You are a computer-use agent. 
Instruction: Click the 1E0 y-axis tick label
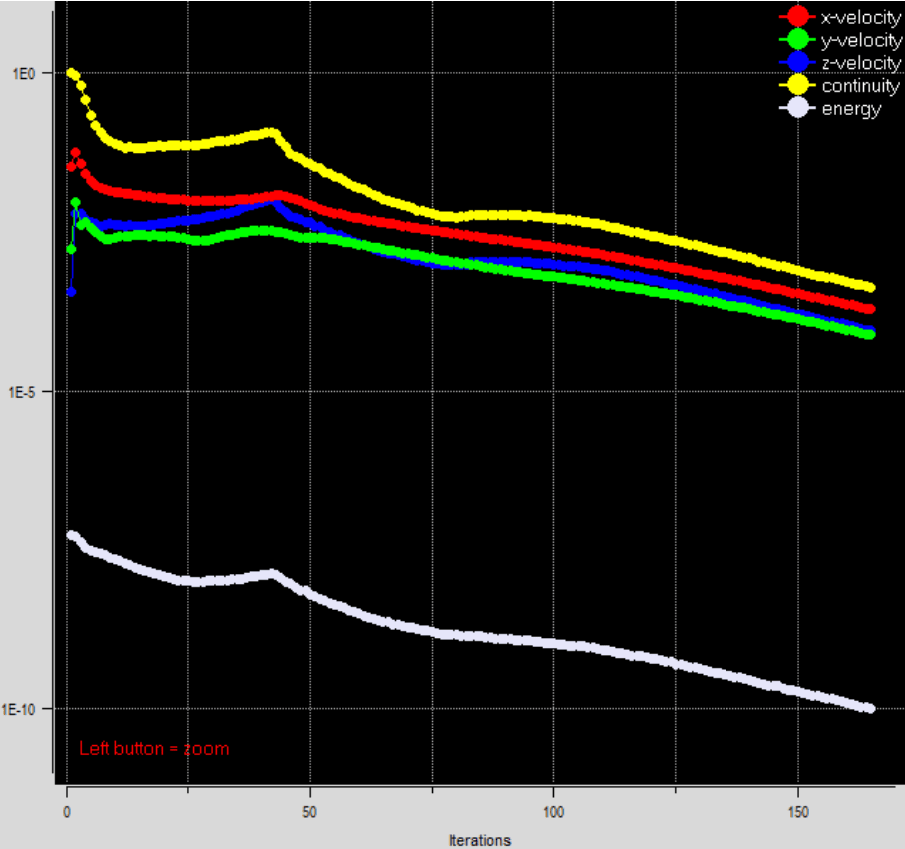pos(22,73)
